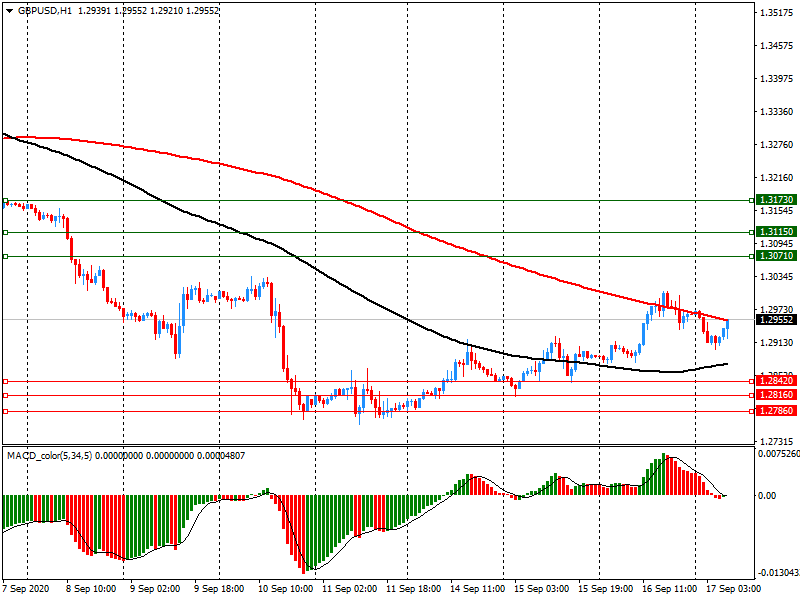Click the 1.33975 price axis value
The height and width of the screenshot is (600, 800).
(x=777, y=79)
